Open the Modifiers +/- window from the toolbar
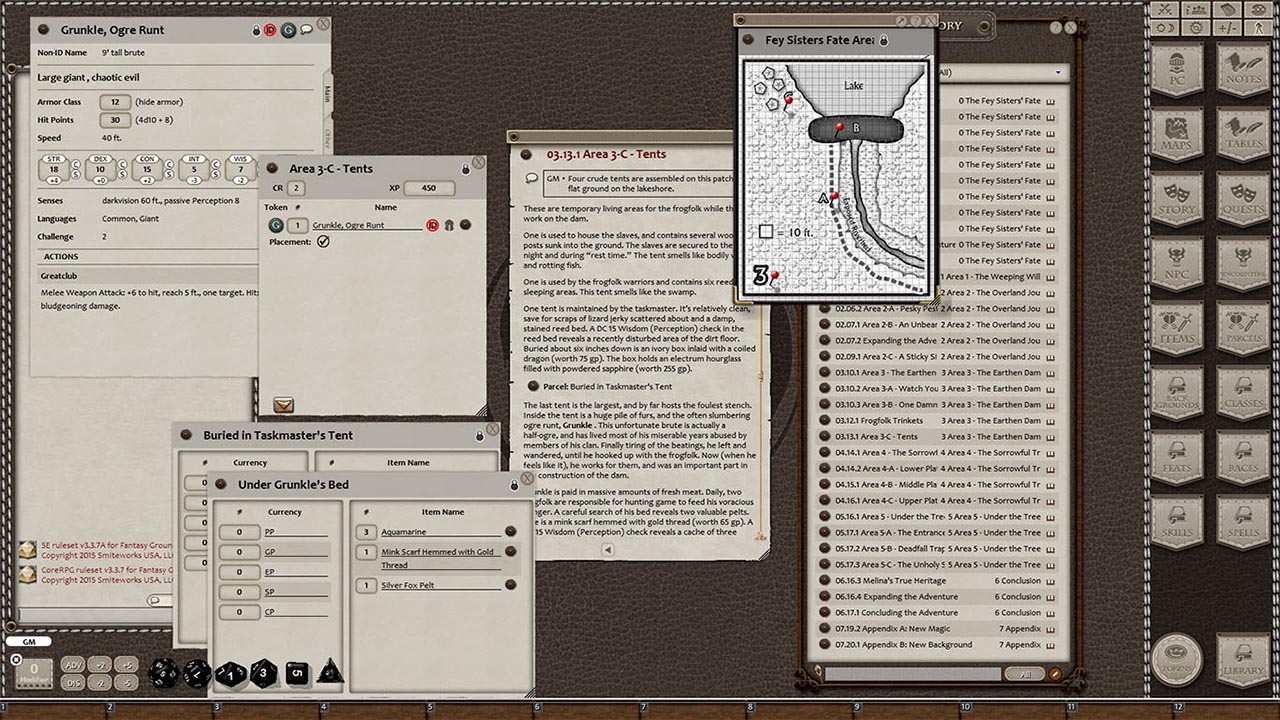1280x720 pixels. [1227, 27]
